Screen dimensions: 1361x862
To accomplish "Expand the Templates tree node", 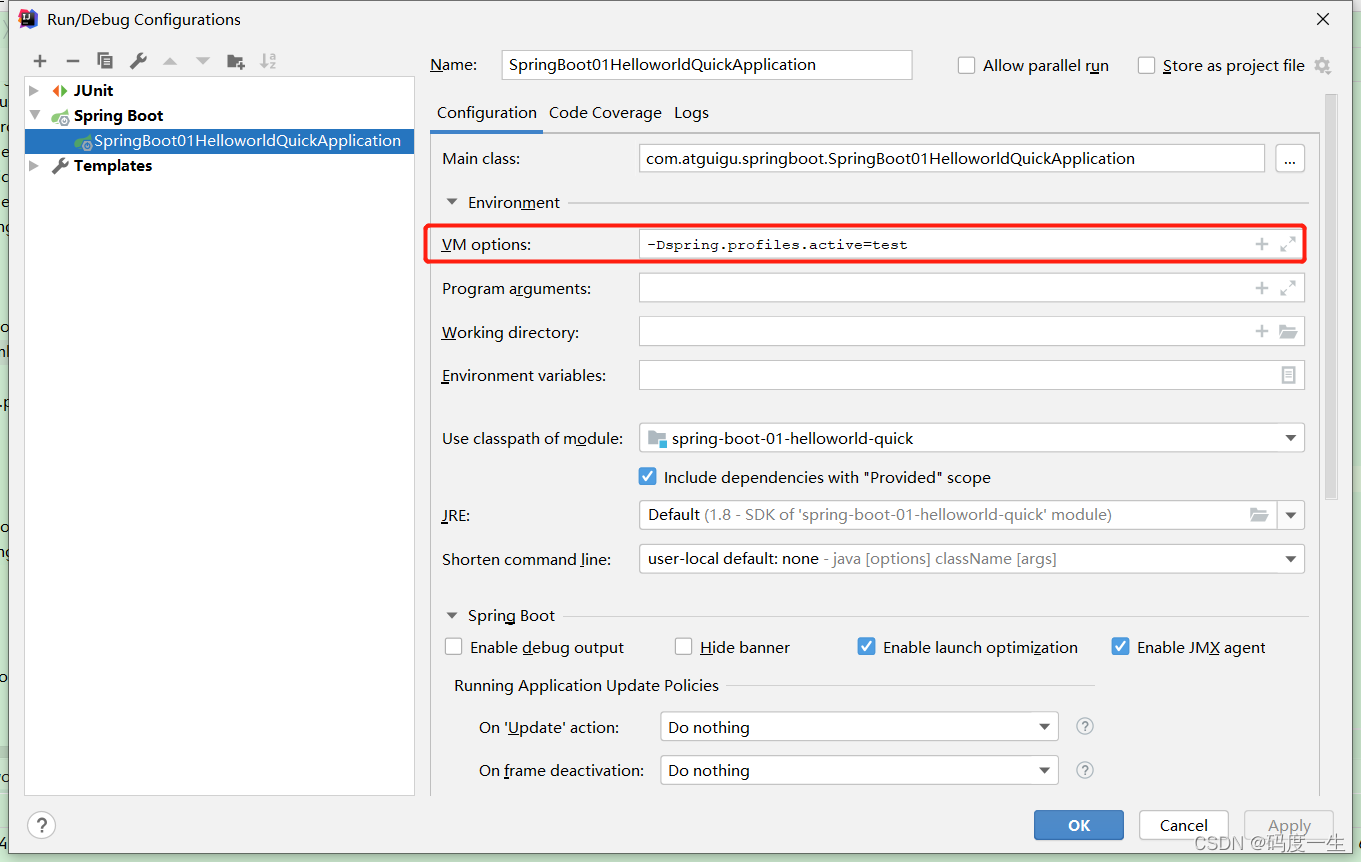I will [35, 166].
